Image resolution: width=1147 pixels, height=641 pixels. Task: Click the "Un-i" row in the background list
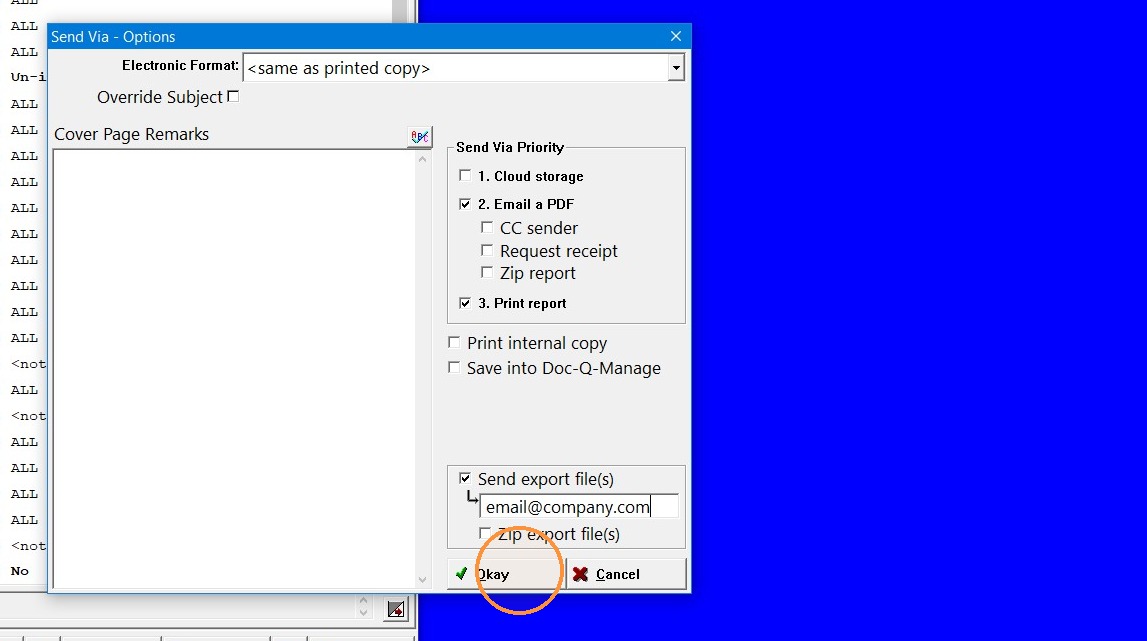point(28,77)
